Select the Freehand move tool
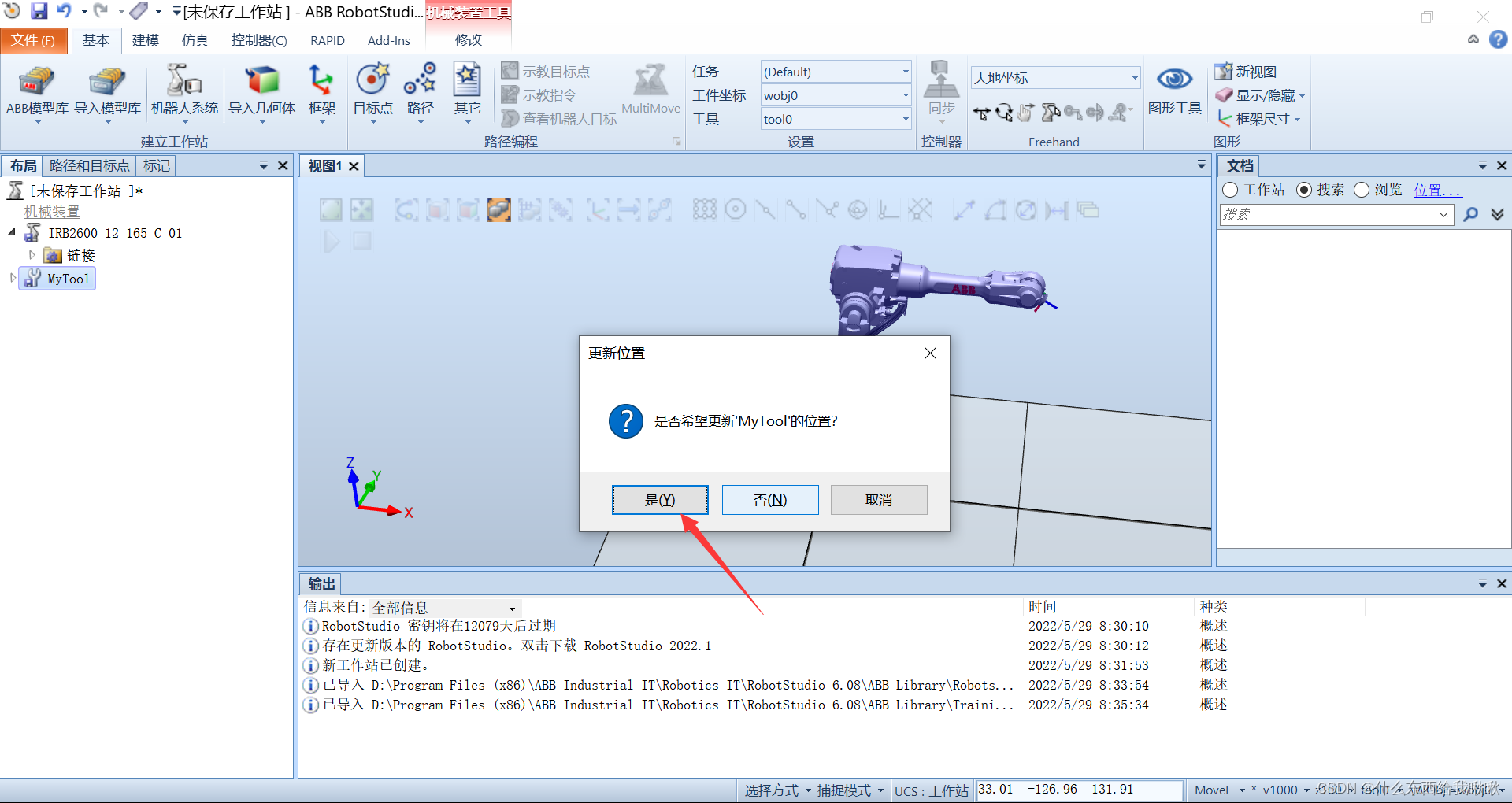The width and height of the screenshot is (1512, 803). tap(981, 113)
